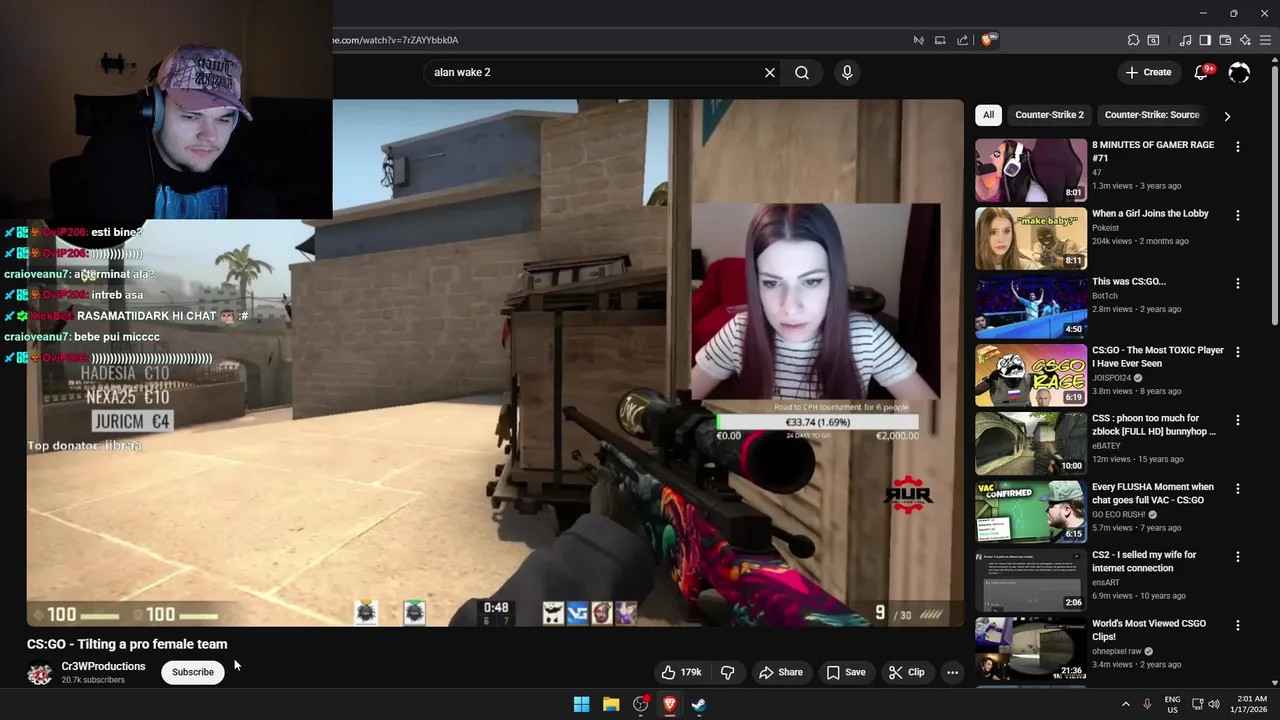Click the autoplay-blocked icon in the address bar

(x=918, y=40)
